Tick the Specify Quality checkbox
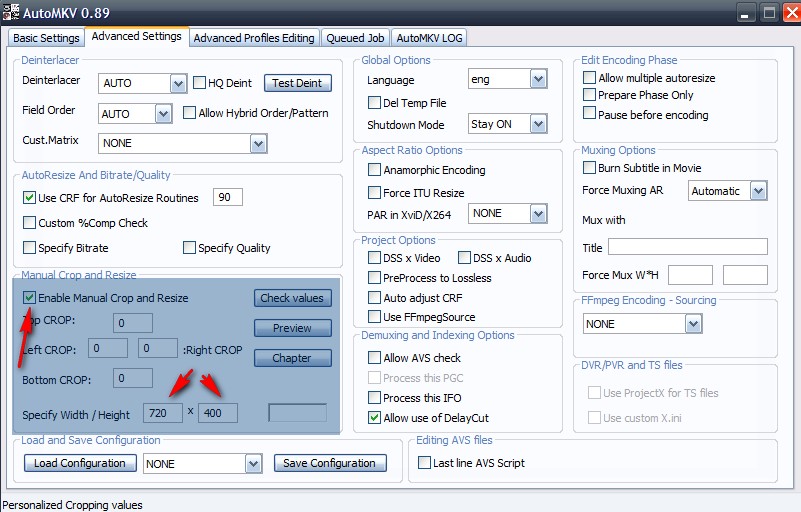 point(189,247)
